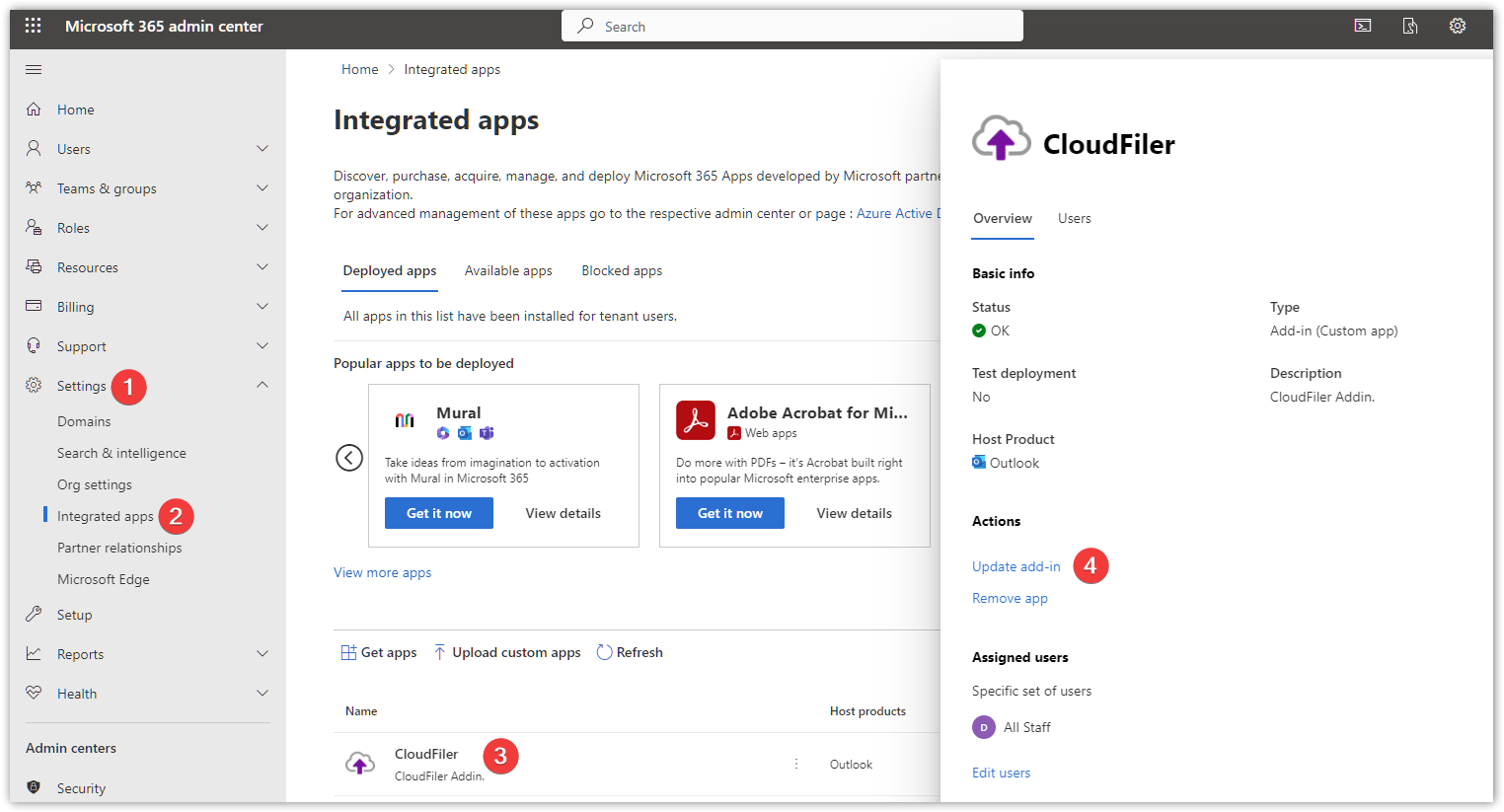Open Org settings under Settings
This screenshot has height=812, width=1504.
click(x=95, y=484)
